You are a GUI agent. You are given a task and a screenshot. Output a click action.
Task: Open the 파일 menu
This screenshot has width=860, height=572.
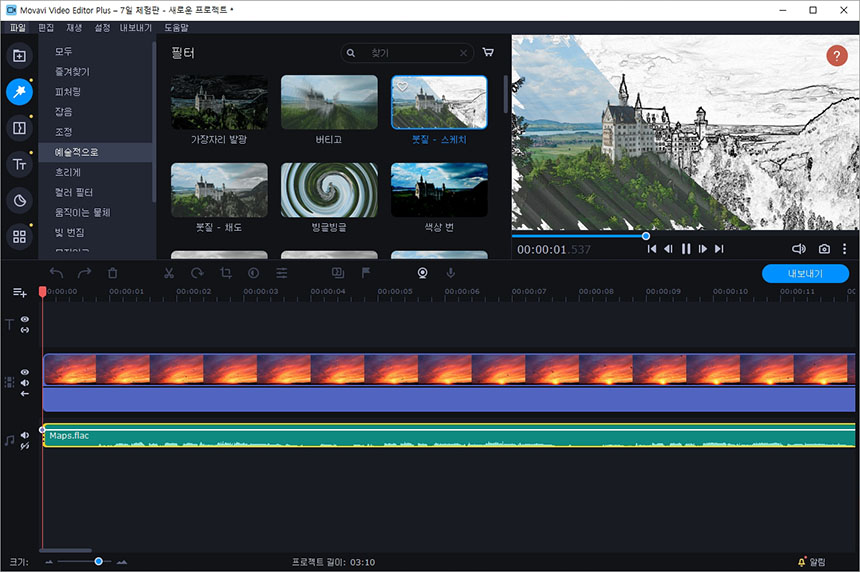[18, 27]
